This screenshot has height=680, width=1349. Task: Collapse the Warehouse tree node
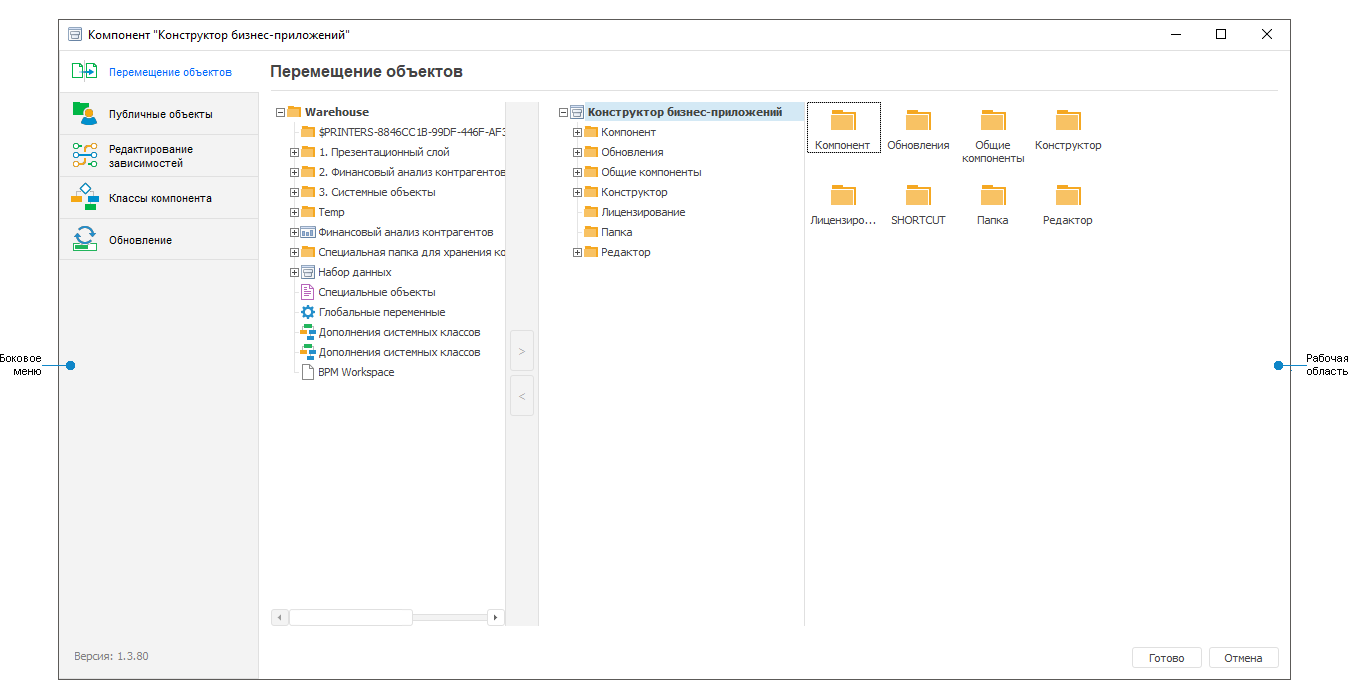point(280,111)
